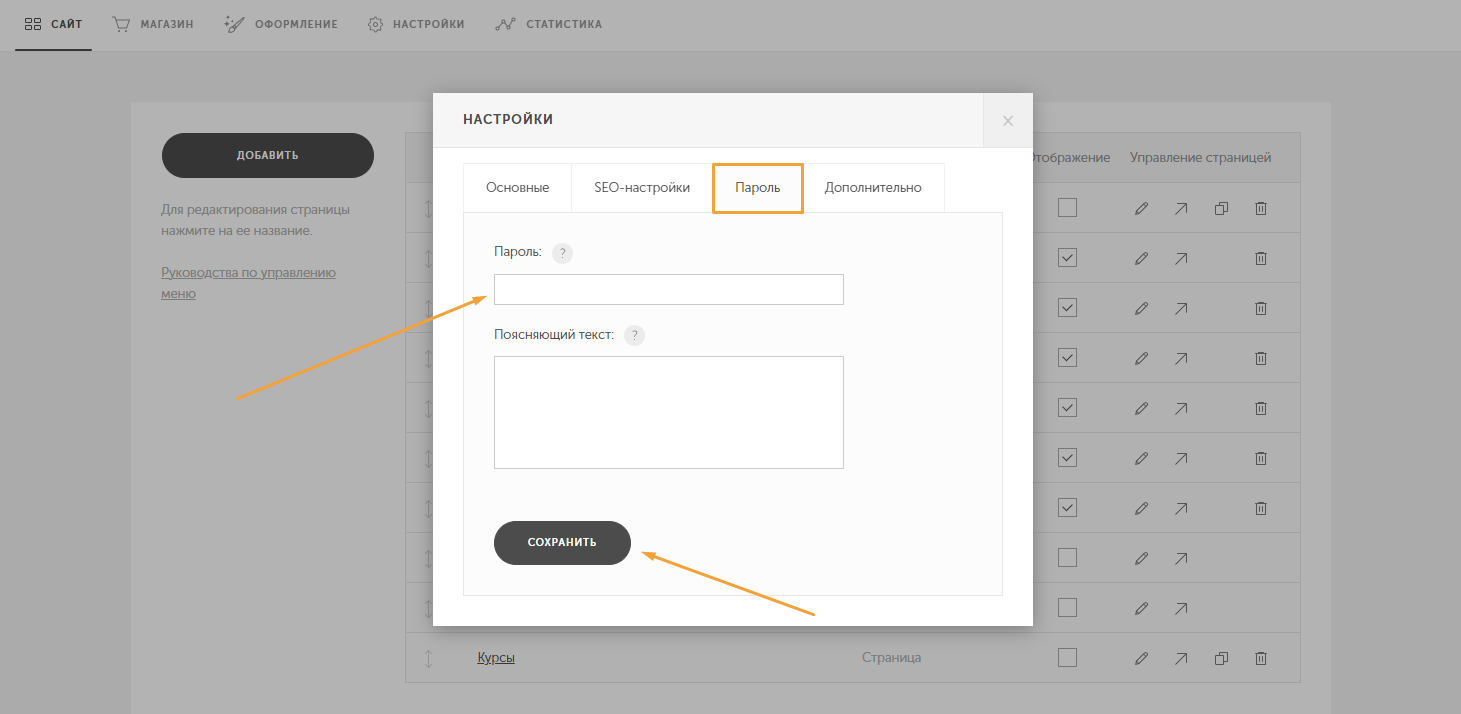Click the duplicate page icon in Курсы row
Screen dimensions: 1461x714
[1221, 658]
